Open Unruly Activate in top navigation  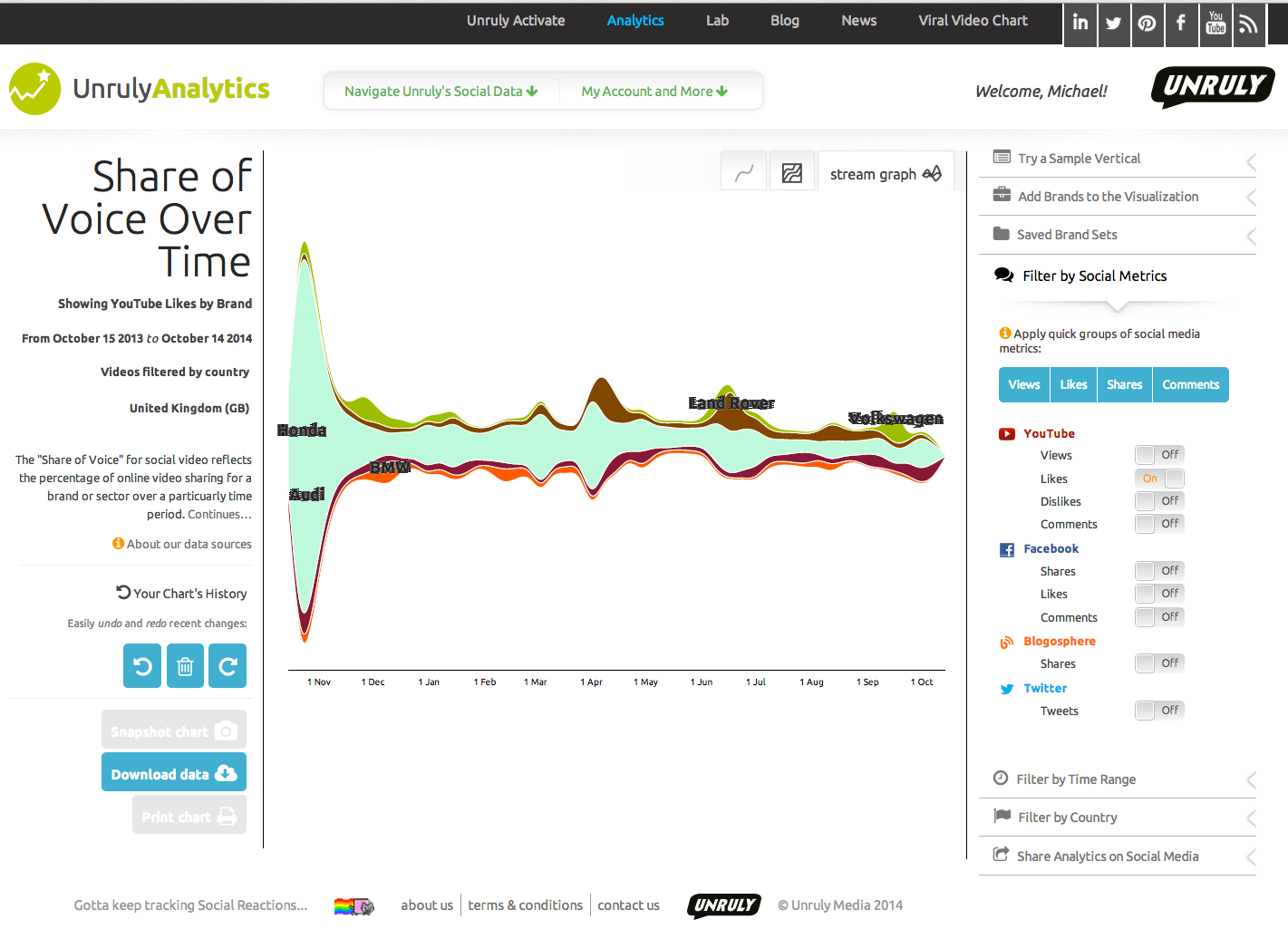click(516, 21)
